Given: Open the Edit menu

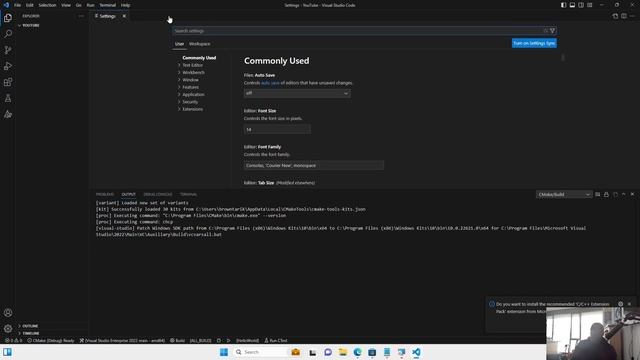Looking at the screenshot, I should pos(30,5).
